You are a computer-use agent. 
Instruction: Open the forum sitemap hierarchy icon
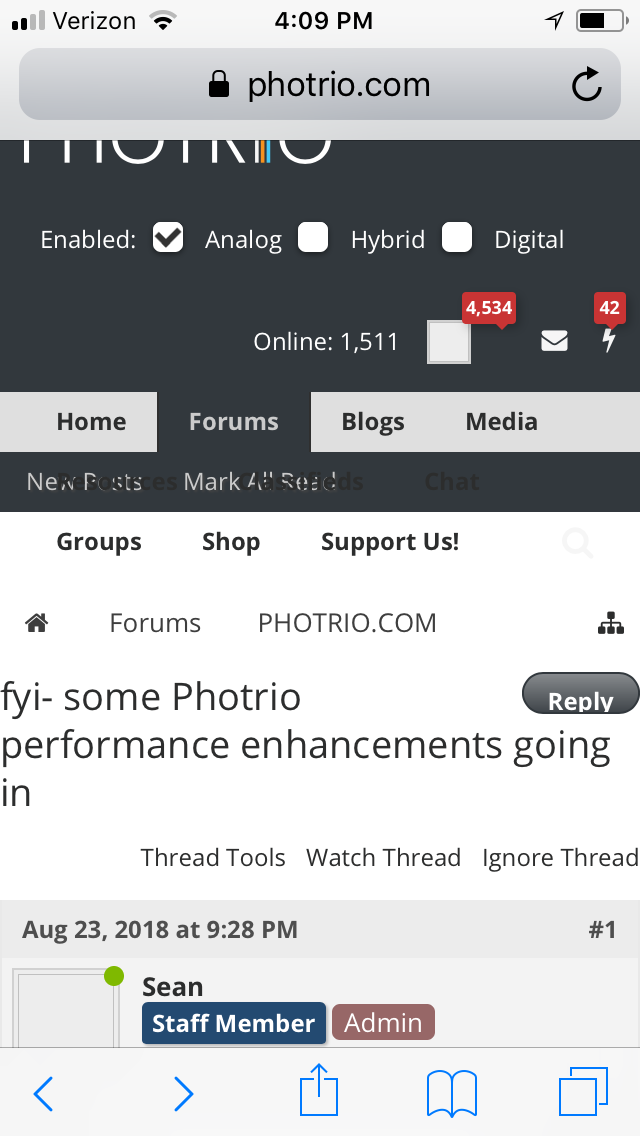click(x=611, y=623)
